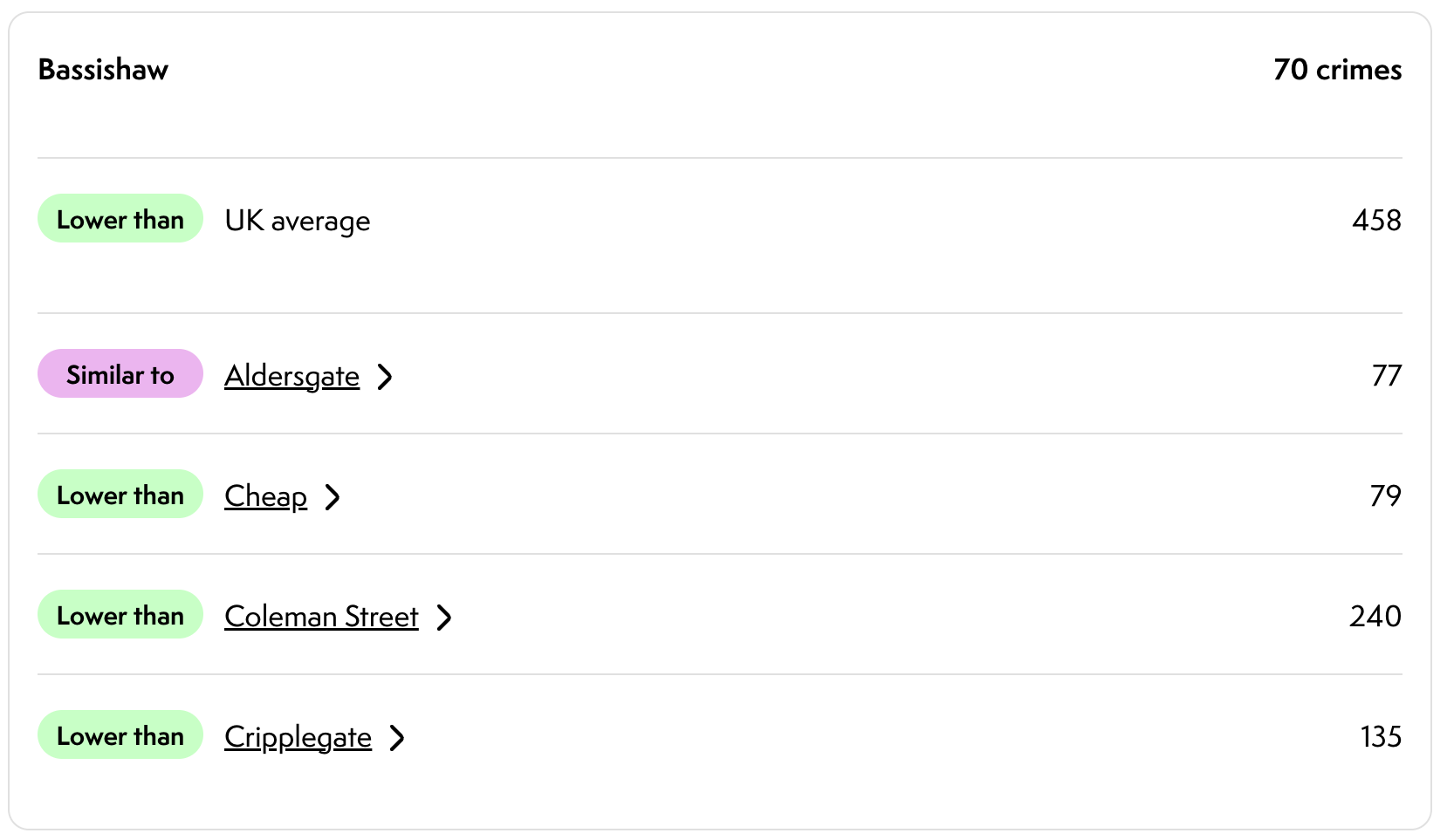
Task: Open the Aldersgate link
Action: 291,376
